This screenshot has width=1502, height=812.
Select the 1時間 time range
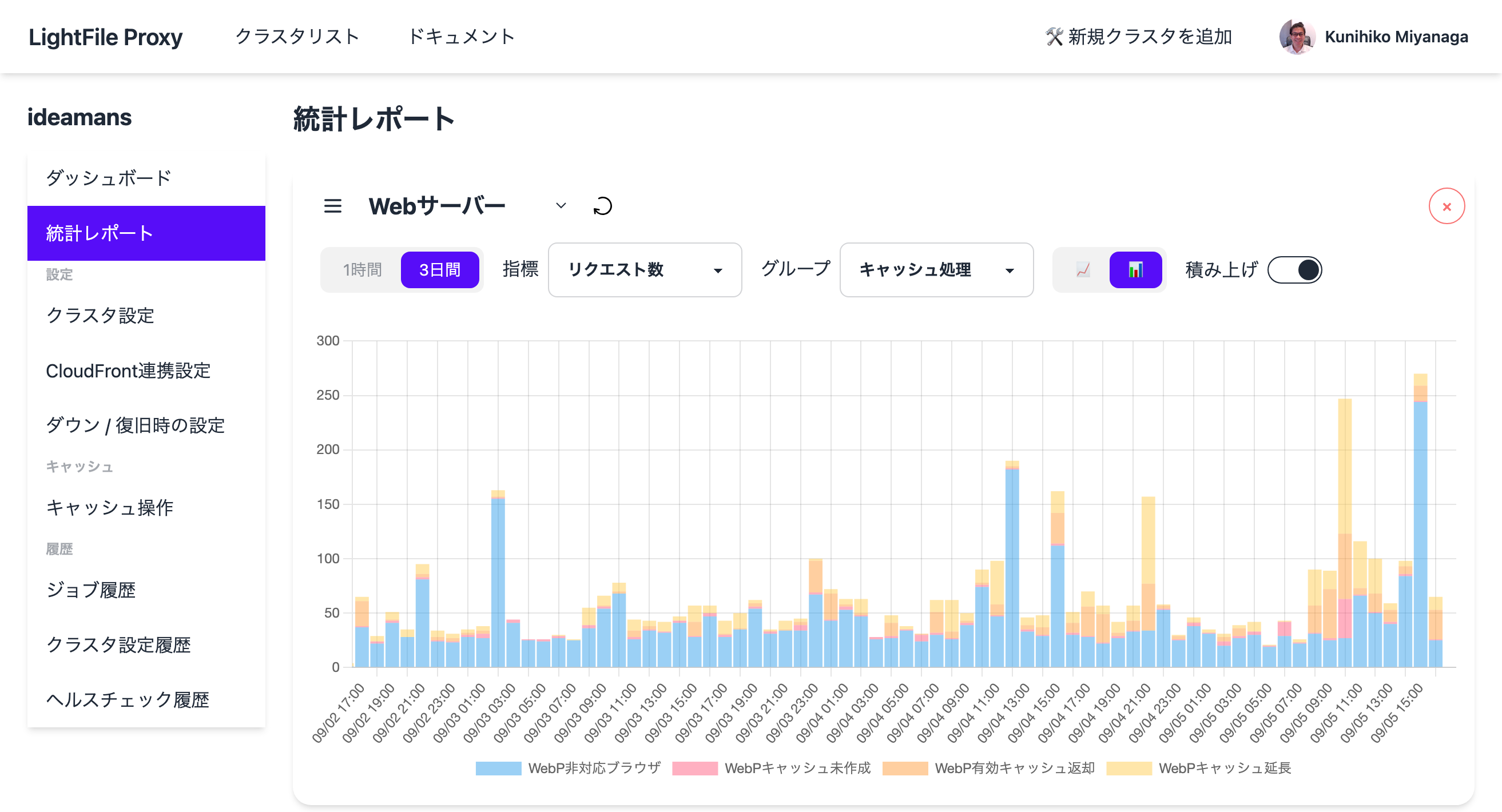click(362, 269)
